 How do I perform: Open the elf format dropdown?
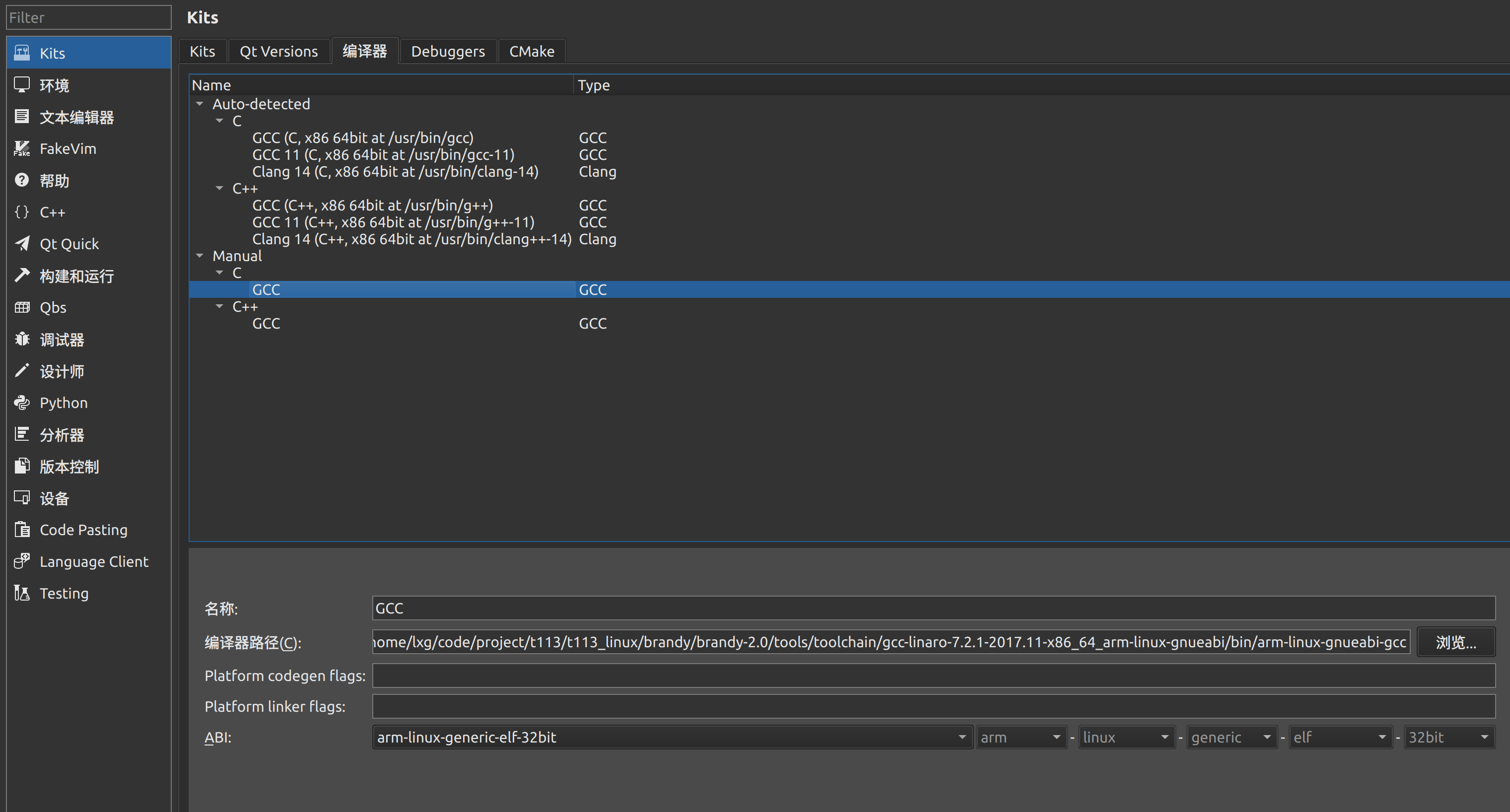1340,737
